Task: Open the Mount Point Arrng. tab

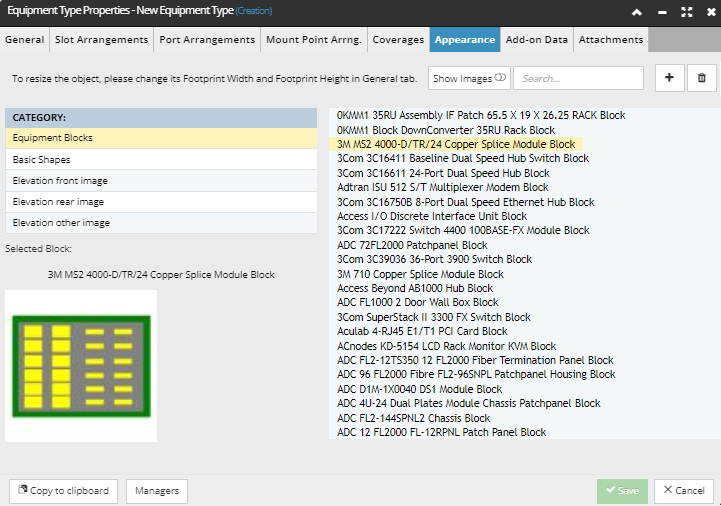Action: (x=314, y=40)
